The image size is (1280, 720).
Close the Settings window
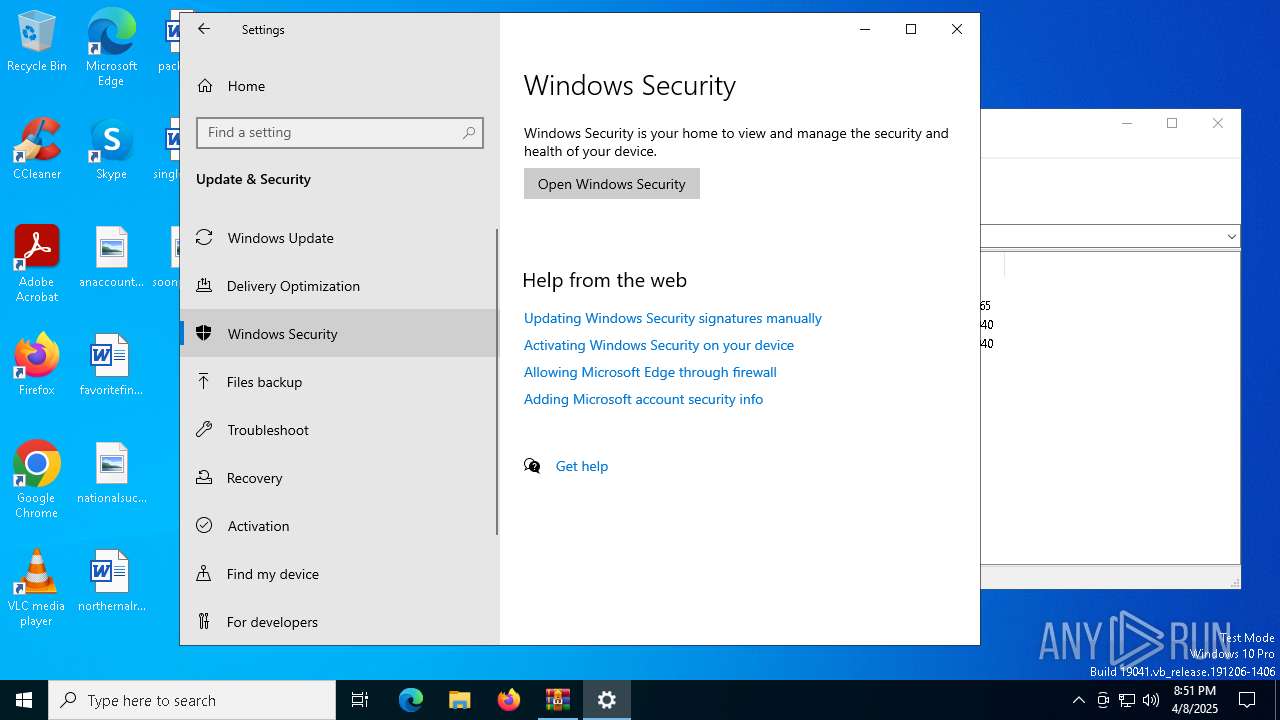[957, 29]
